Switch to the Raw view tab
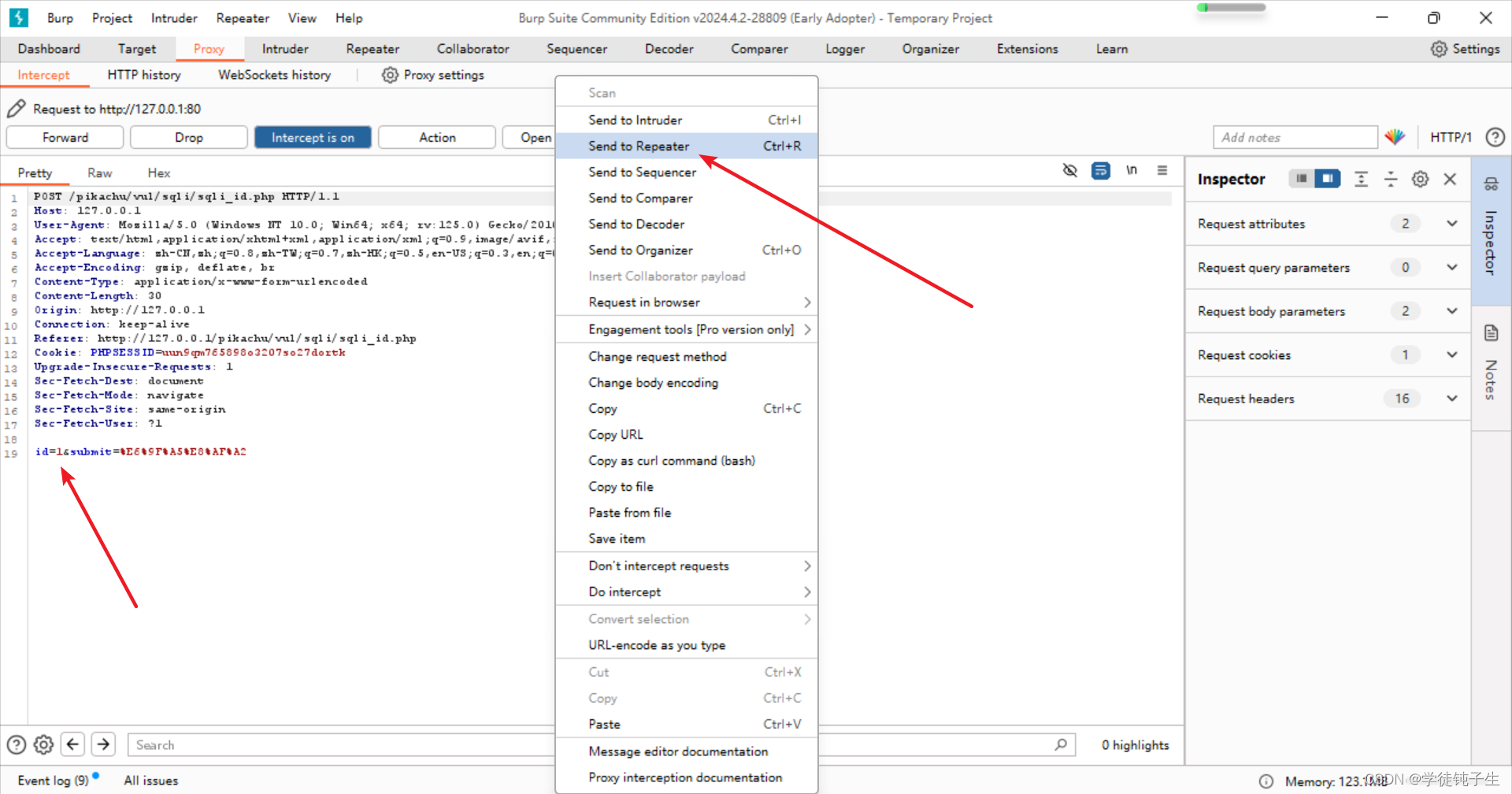The height and width of the screenshot is (794, 1512). point(99,173)
